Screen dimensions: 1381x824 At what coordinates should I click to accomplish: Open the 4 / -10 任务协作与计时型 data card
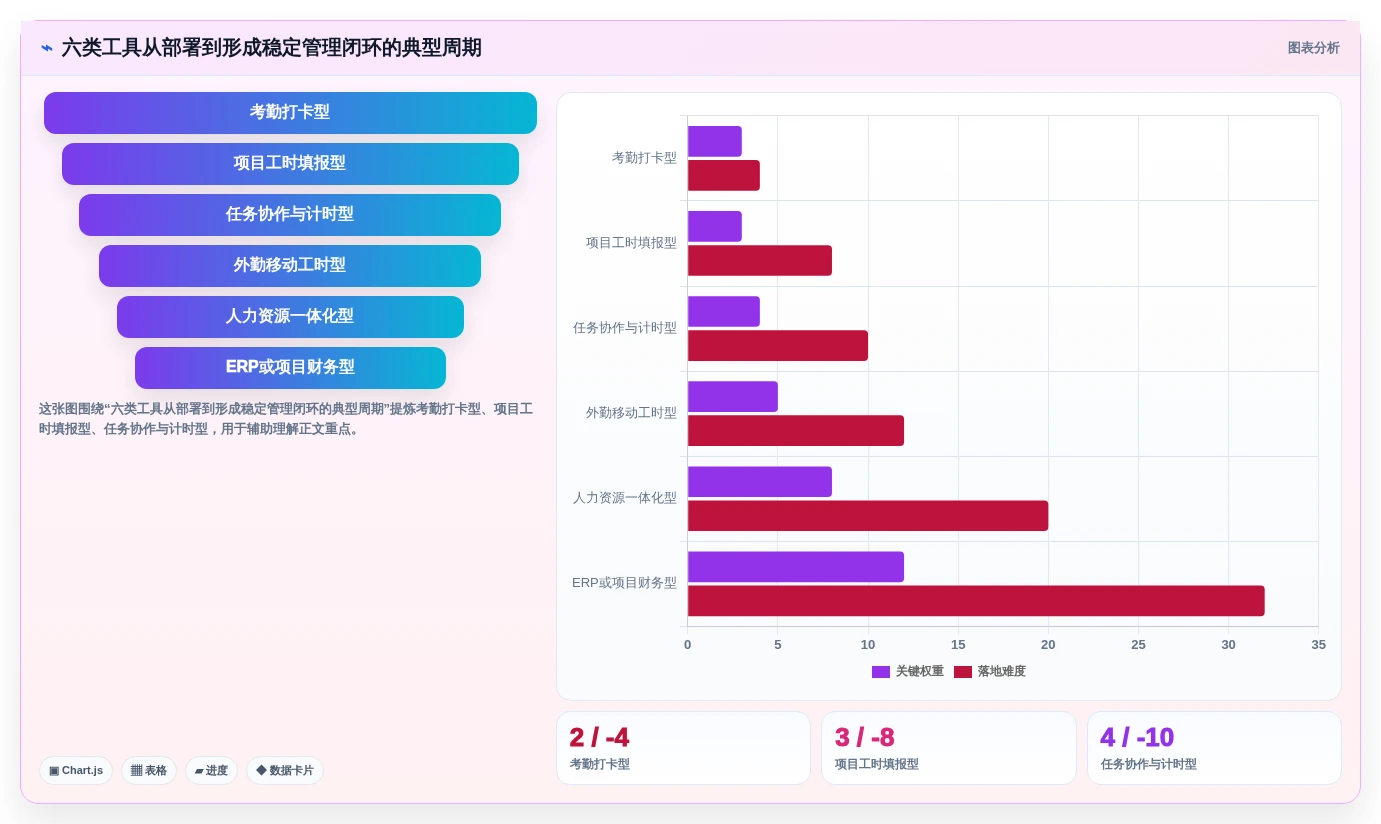1214,748
